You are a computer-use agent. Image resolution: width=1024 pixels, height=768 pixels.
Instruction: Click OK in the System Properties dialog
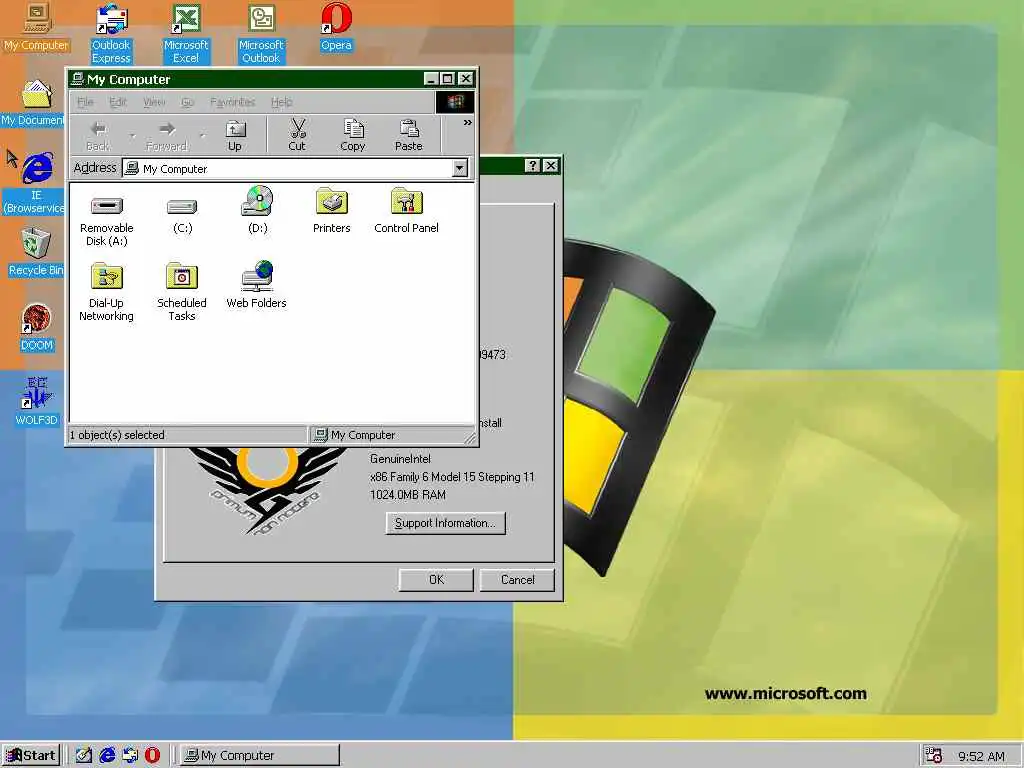tap(436, 580)
